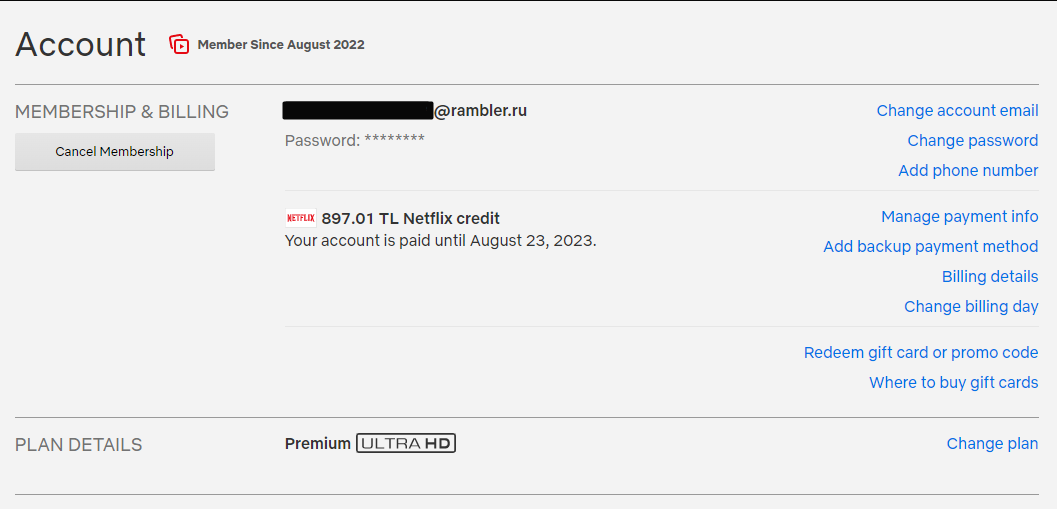This screenshot has width=1057, height=509.
Task: Open Where to buy gift cards
Action: click(954, 383)
